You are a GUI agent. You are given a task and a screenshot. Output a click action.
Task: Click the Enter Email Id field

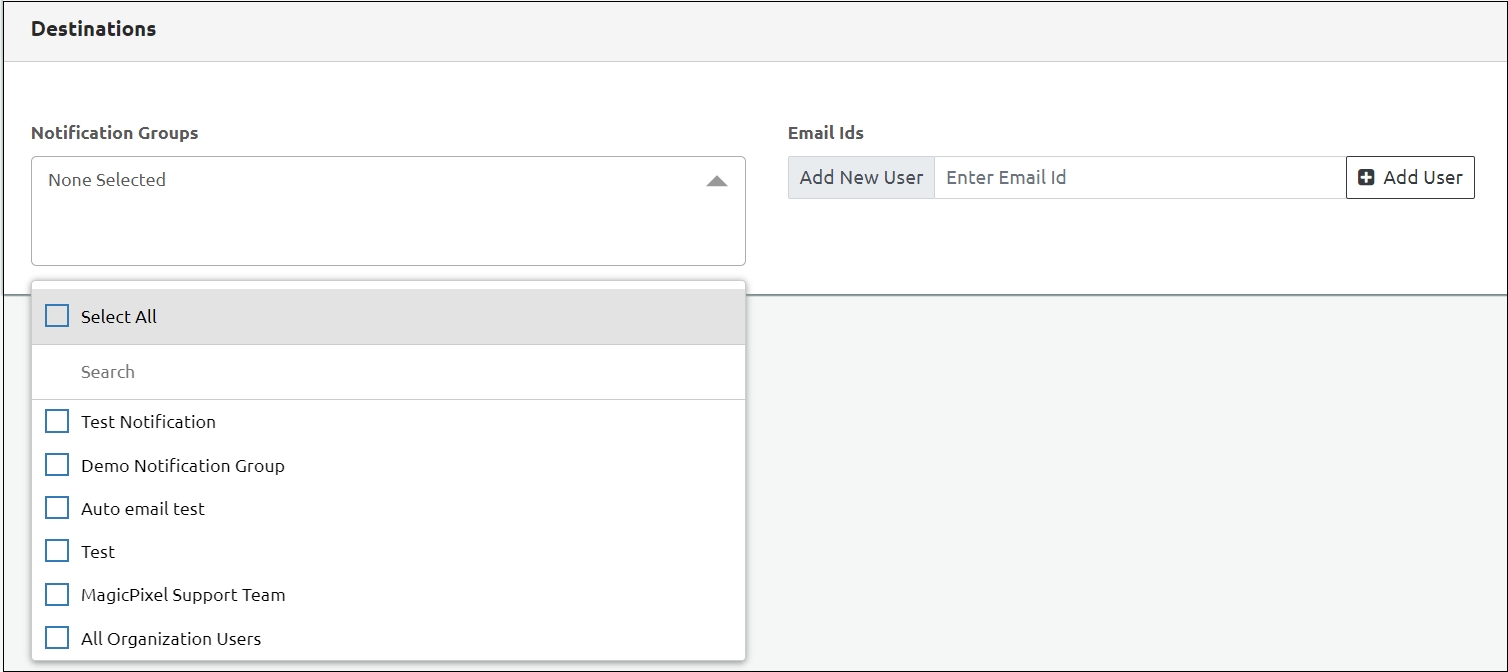coord(1140,178)
